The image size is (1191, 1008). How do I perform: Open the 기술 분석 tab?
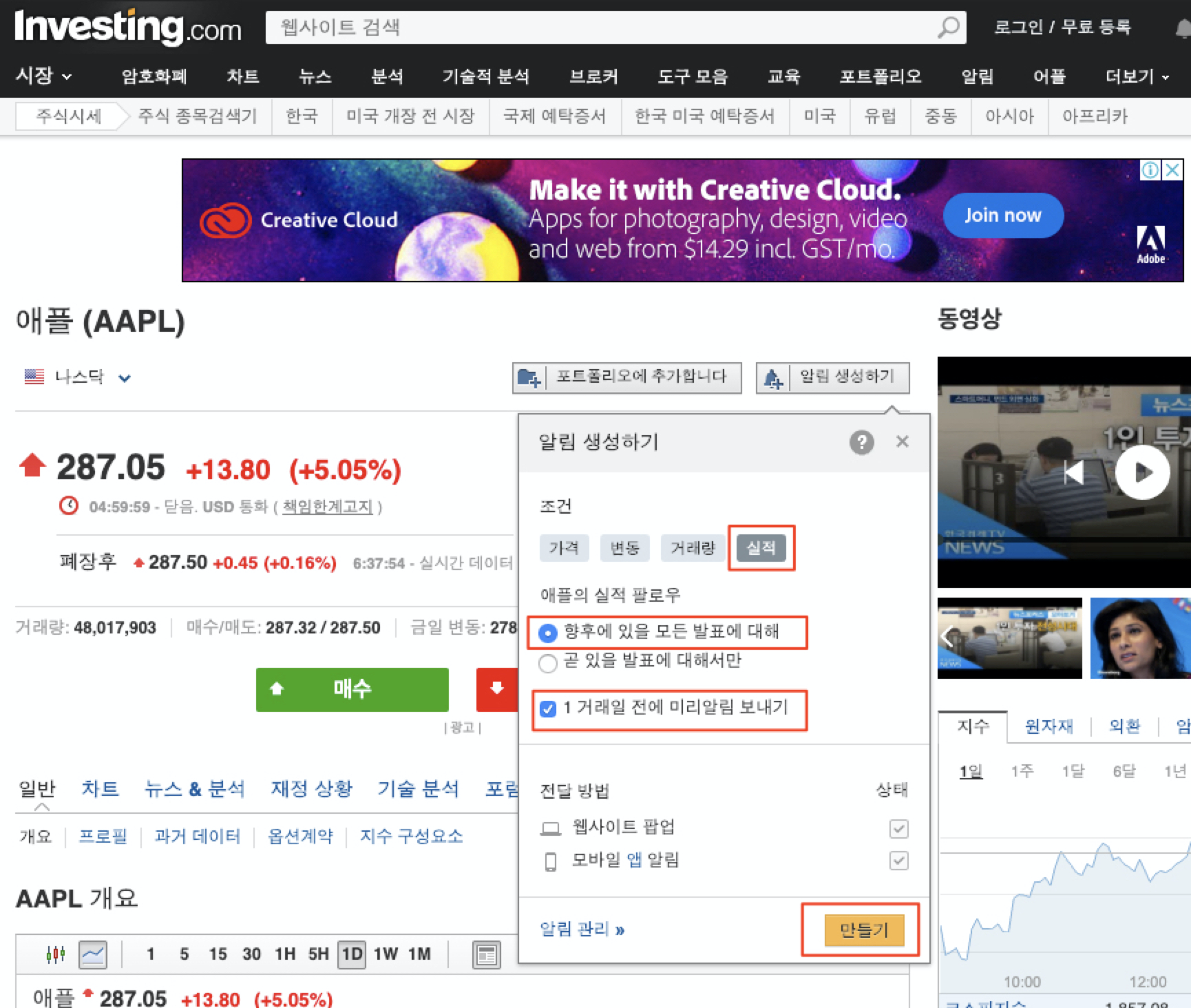coord(418,788)
